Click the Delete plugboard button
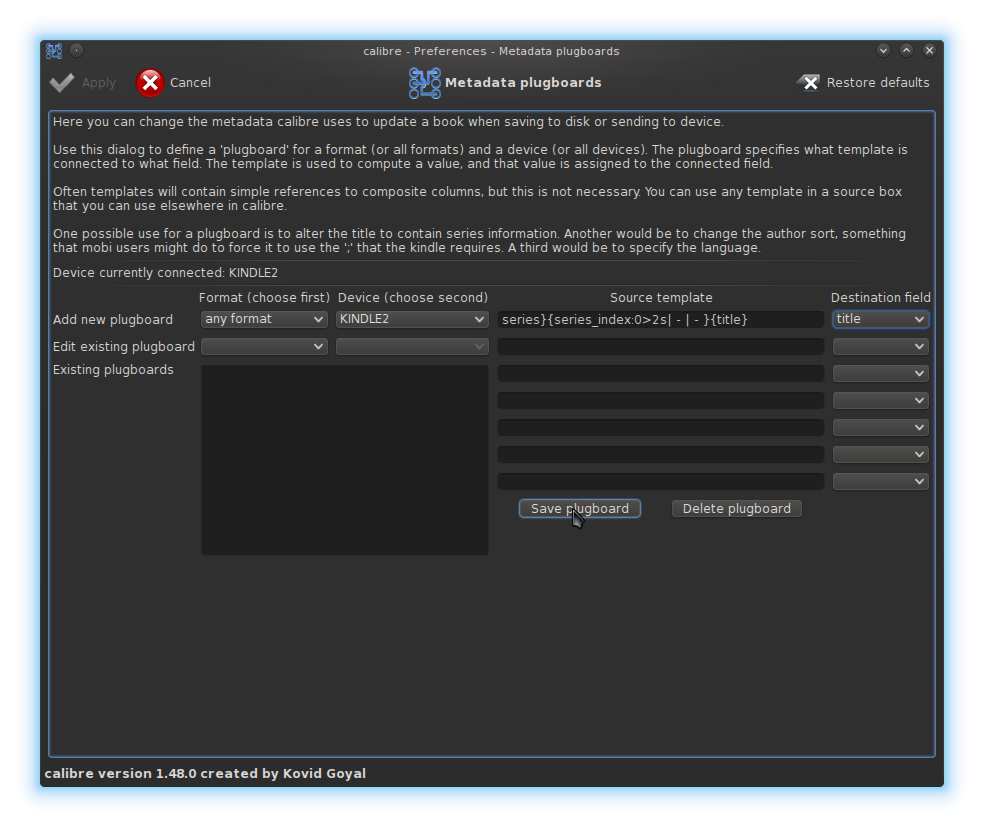This screenshot has width=984, height=827. click(737, 509)
